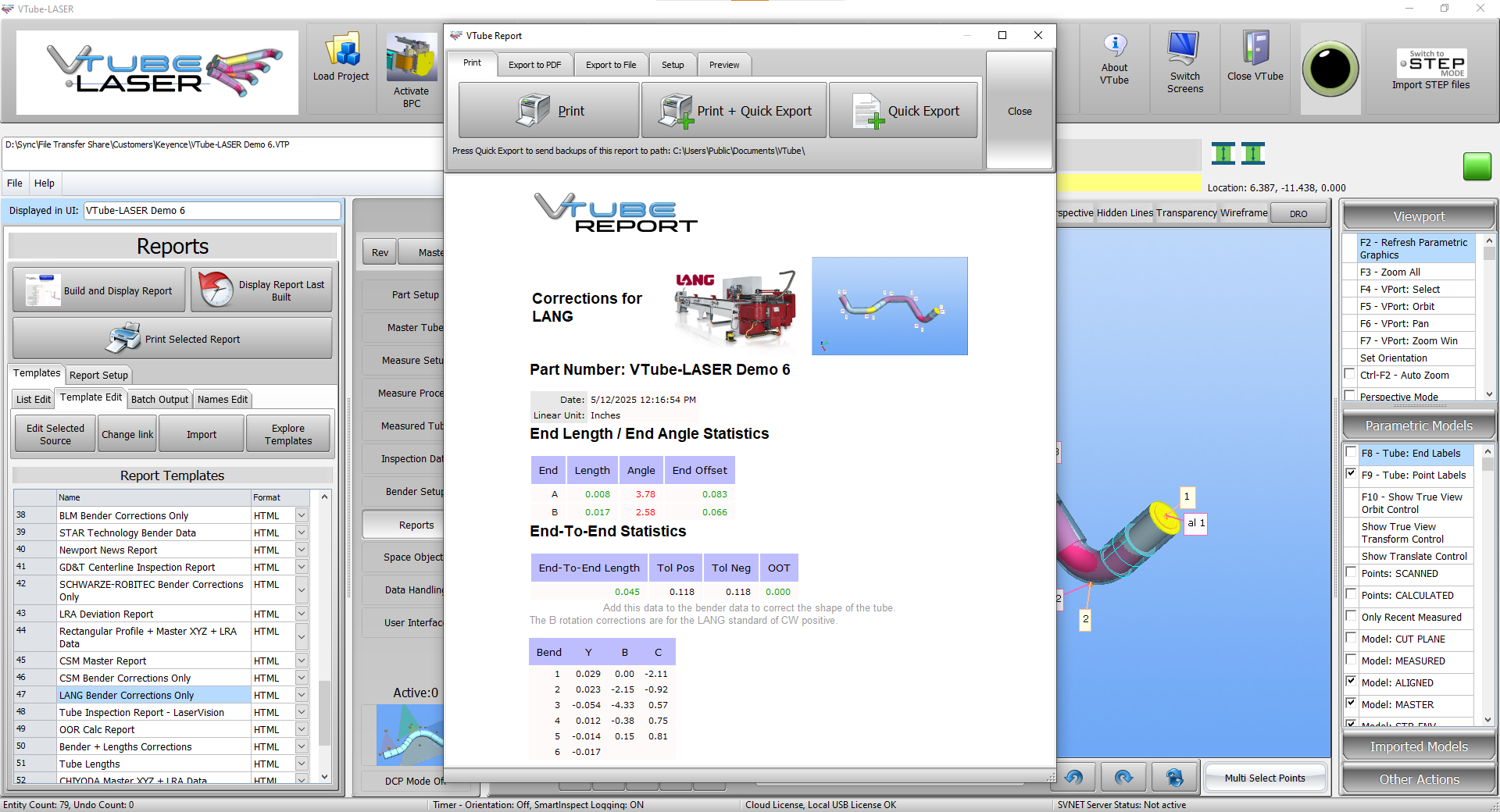Screen dimensions: 1500x812
Task: Toggle Only Recent Measured checkbox
Action: coord(1351,616)
